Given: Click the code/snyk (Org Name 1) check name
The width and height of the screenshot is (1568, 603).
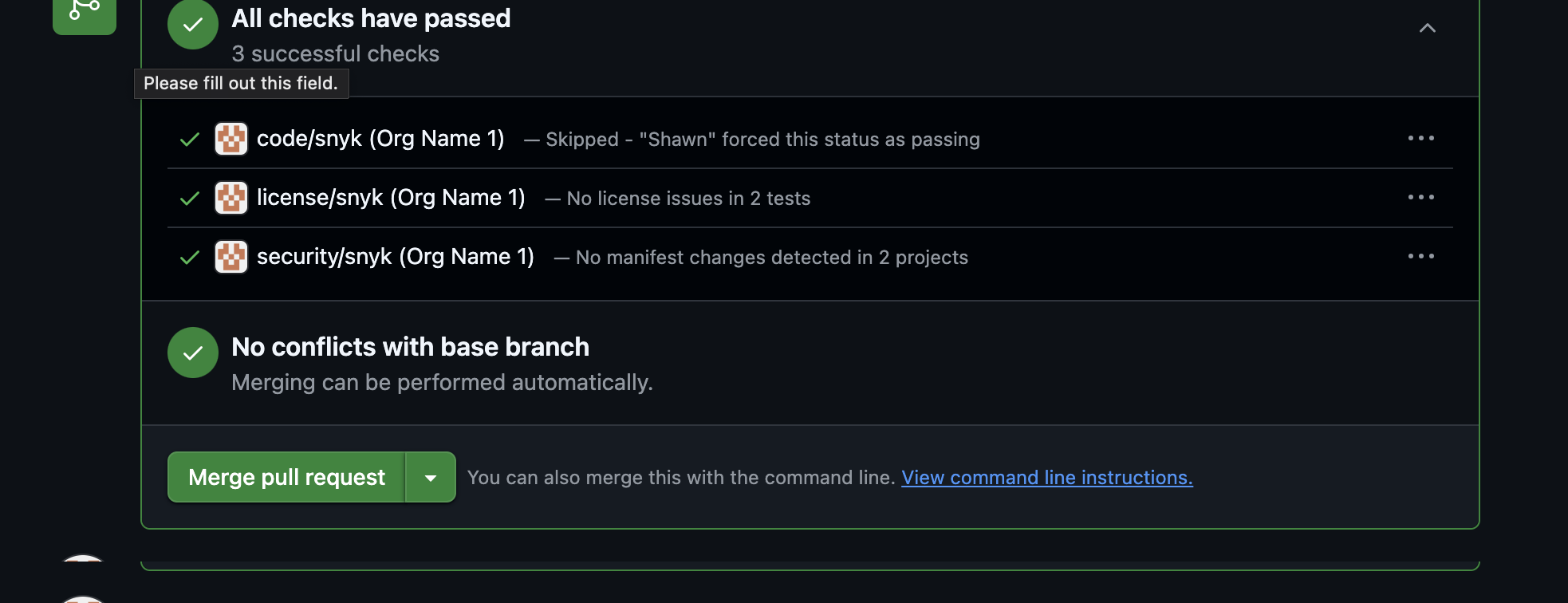Looking at the screenshot, I should pyautogui.click(x=380, y=139).
